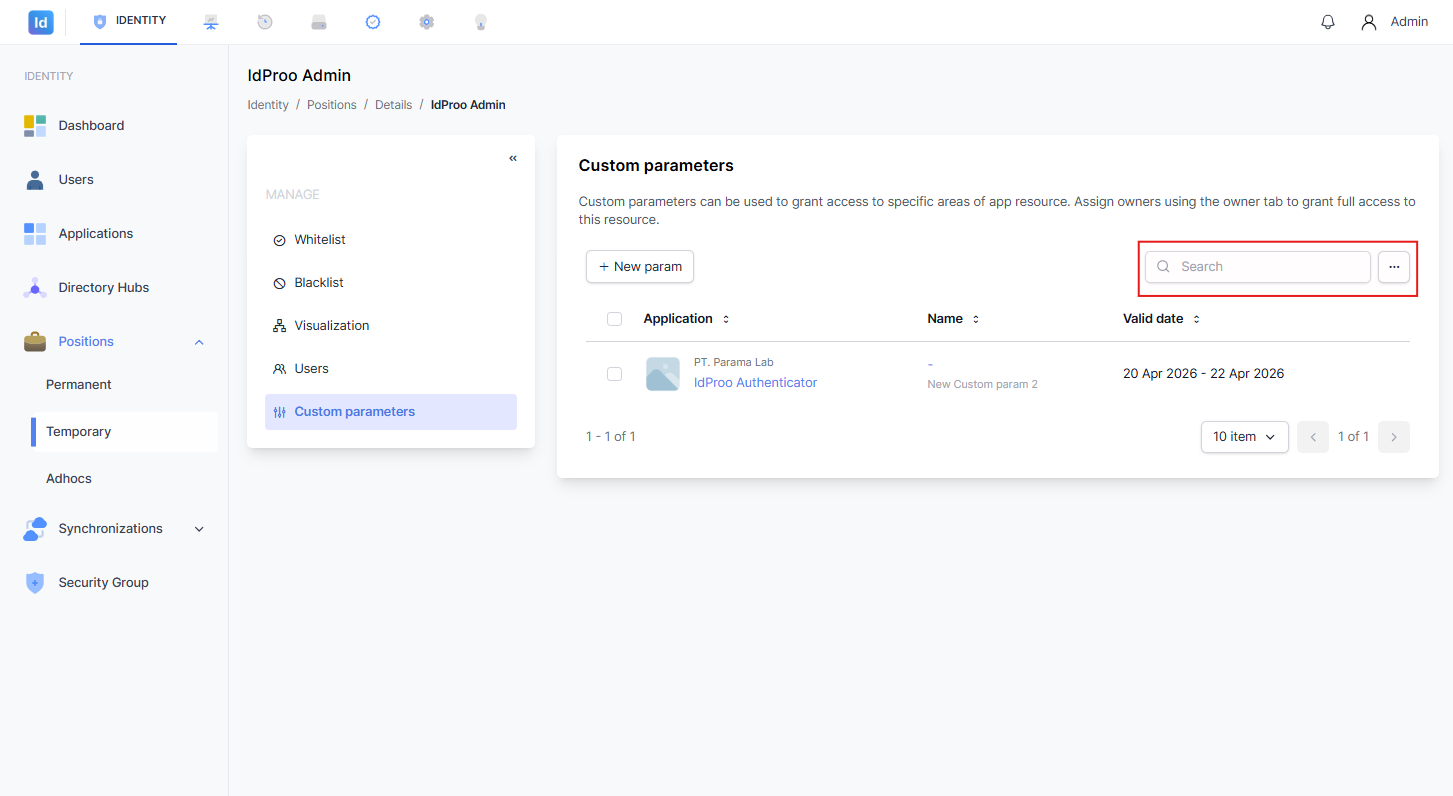Open Visualization in Manage panel
The width and height of the screenshot is (1453, 796).
[x=391, y=326]
